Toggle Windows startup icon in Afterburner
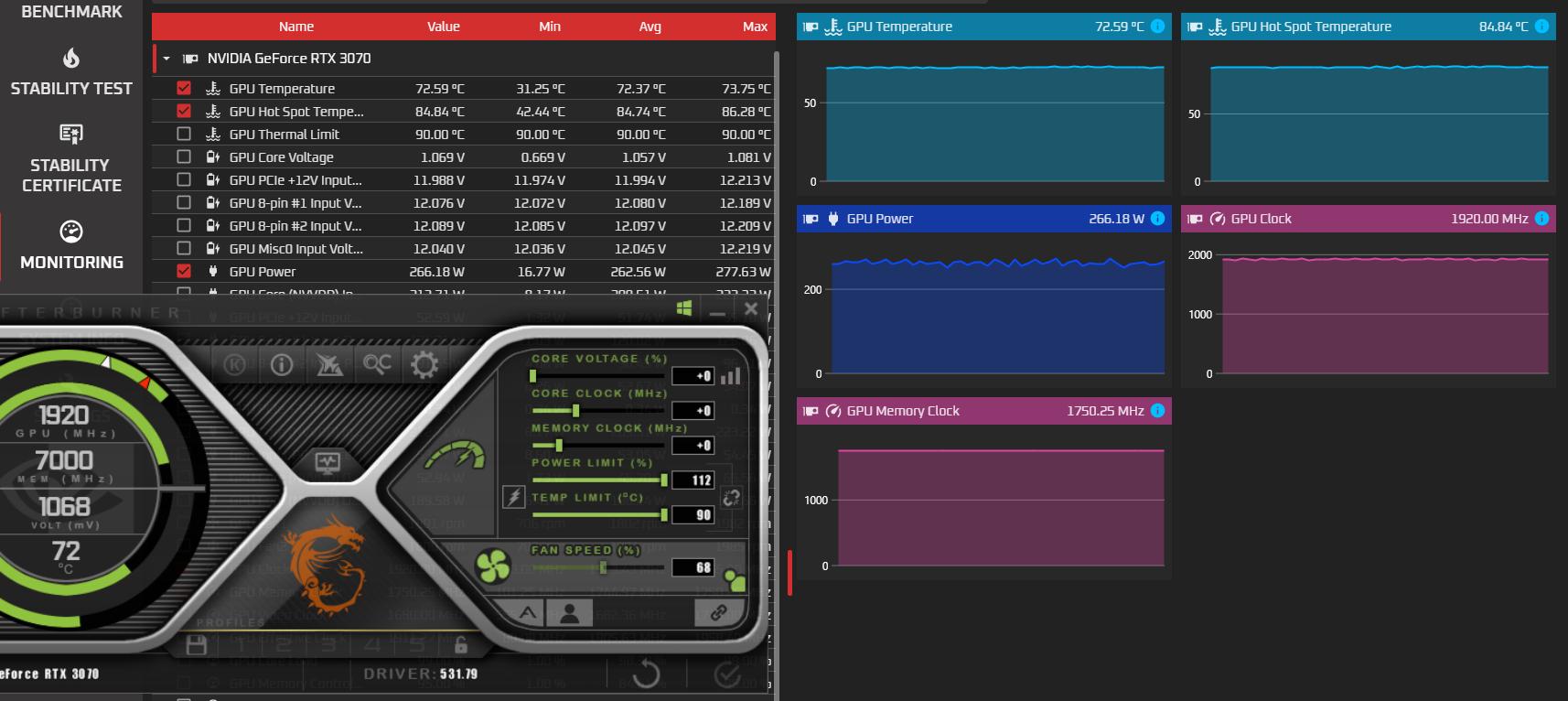 click(x=684, y=308)
